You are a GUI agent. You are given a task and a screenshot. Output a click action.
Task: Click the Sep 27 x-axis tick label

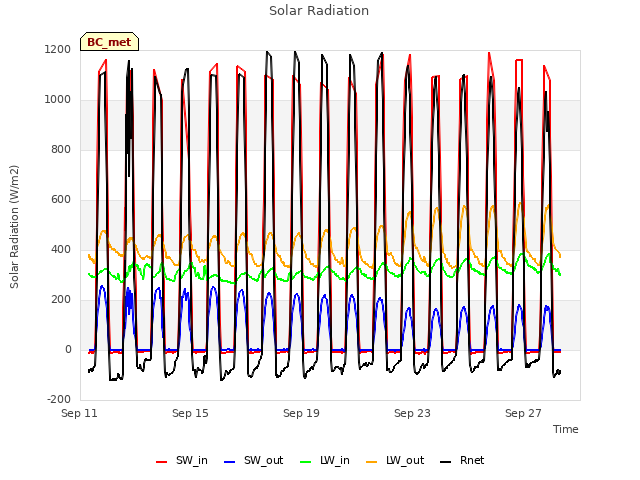[523, 413]
